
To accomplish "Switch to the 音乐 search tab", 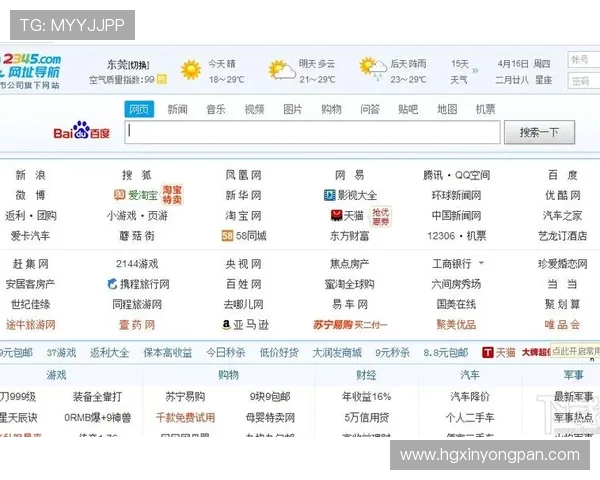I will (x=216, y=109).
